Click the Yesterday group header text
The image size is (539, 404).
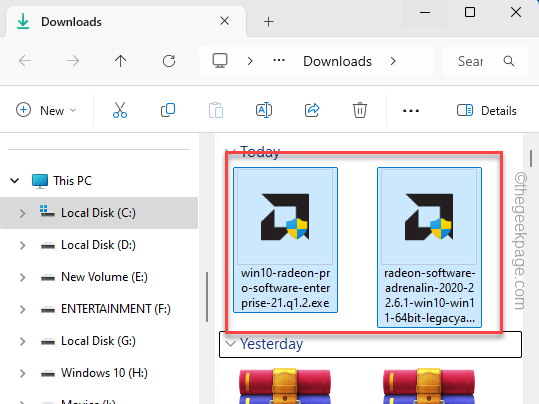tap(272, 344)
